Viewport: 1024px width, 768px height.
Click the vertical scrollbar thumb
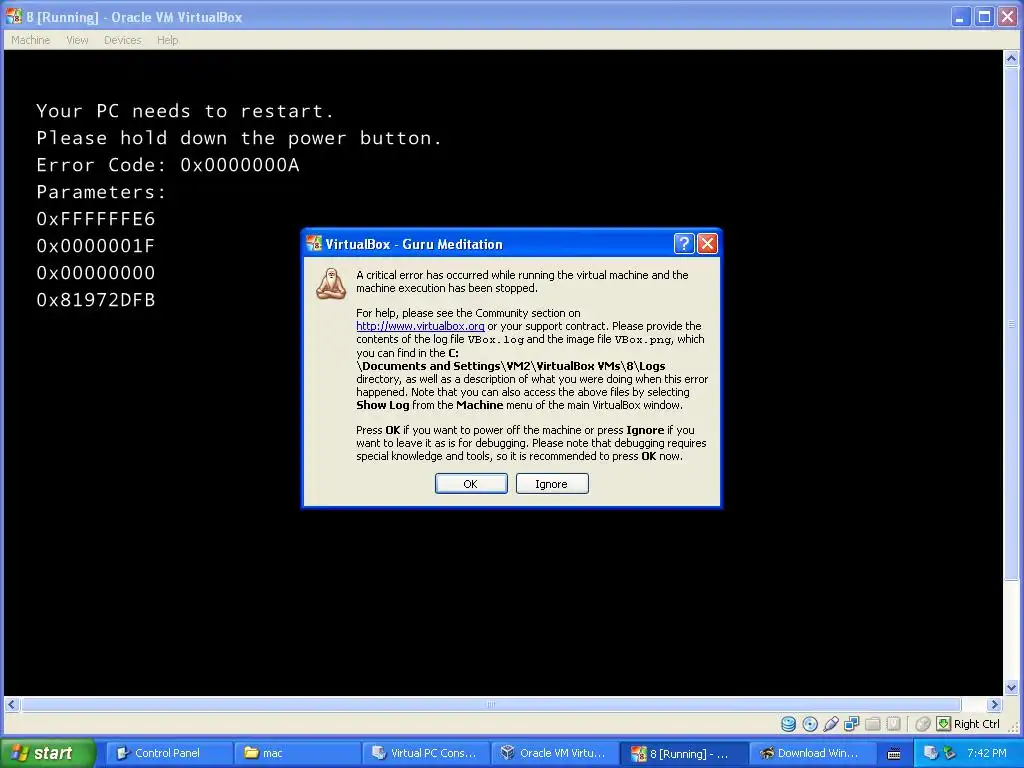1011,323
